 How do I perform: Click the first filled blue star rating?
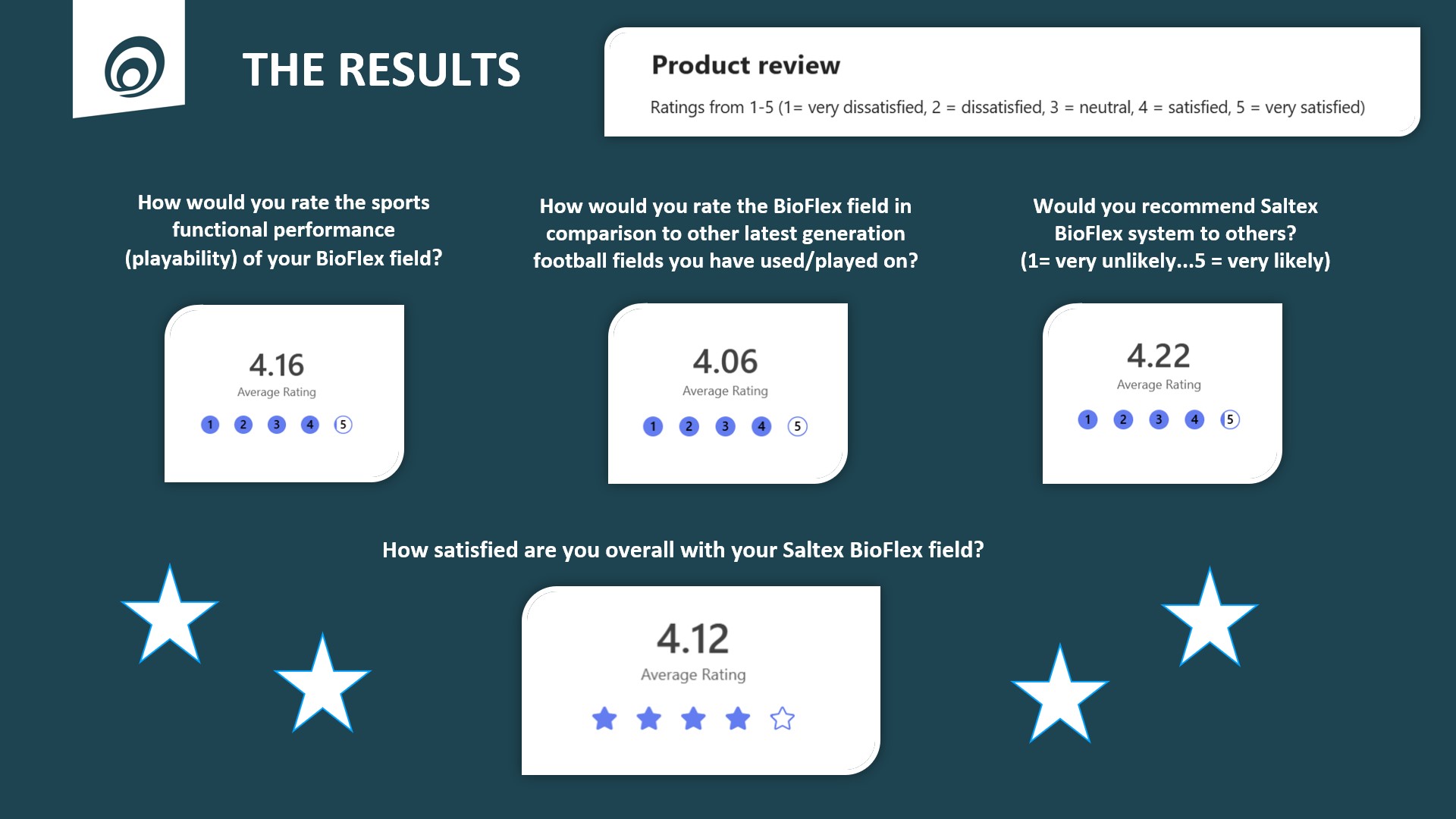(x=604, y=718)
